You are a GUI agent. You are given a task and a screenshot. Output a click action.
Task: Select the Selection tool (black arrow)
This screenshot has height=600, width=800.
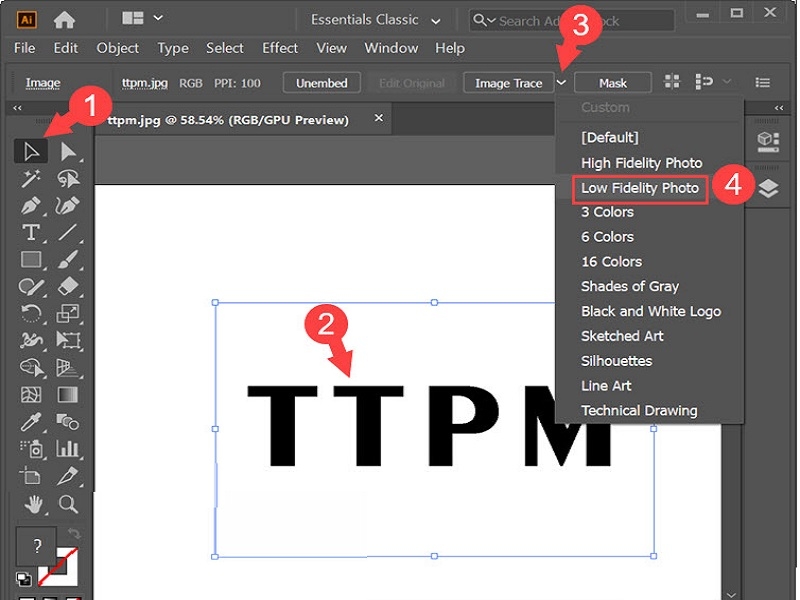[31, 152]
